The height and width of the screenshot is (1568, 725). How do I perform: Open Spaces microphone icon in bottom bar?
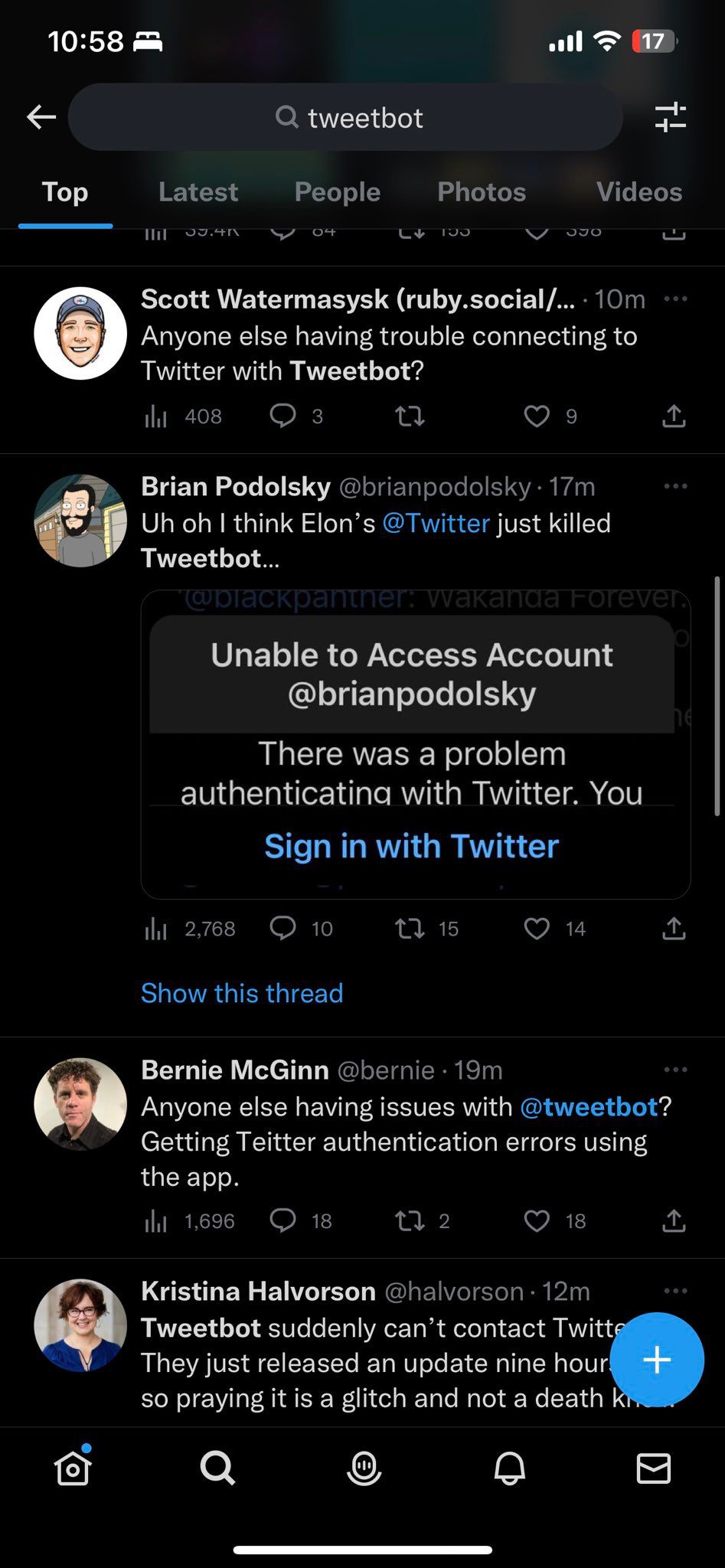364,1468
